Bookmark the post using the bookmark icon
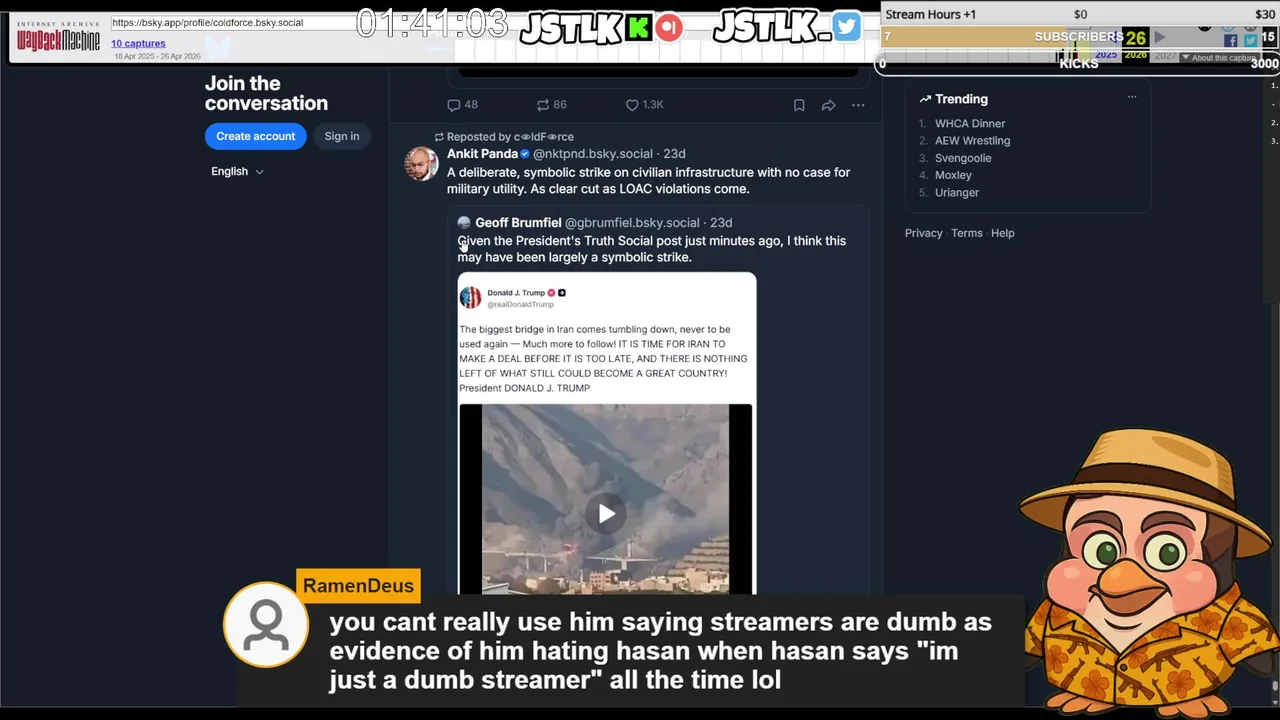This screenshot has height=720, width=1280. [799, 105]
